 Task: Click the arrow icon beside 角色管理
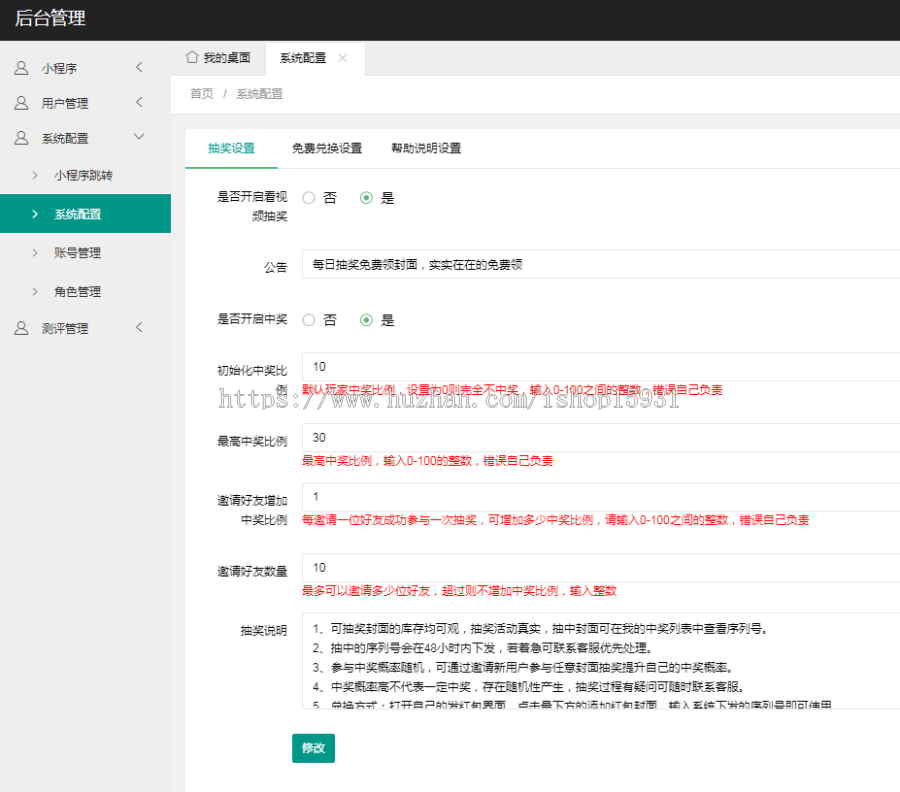(35, 292)
